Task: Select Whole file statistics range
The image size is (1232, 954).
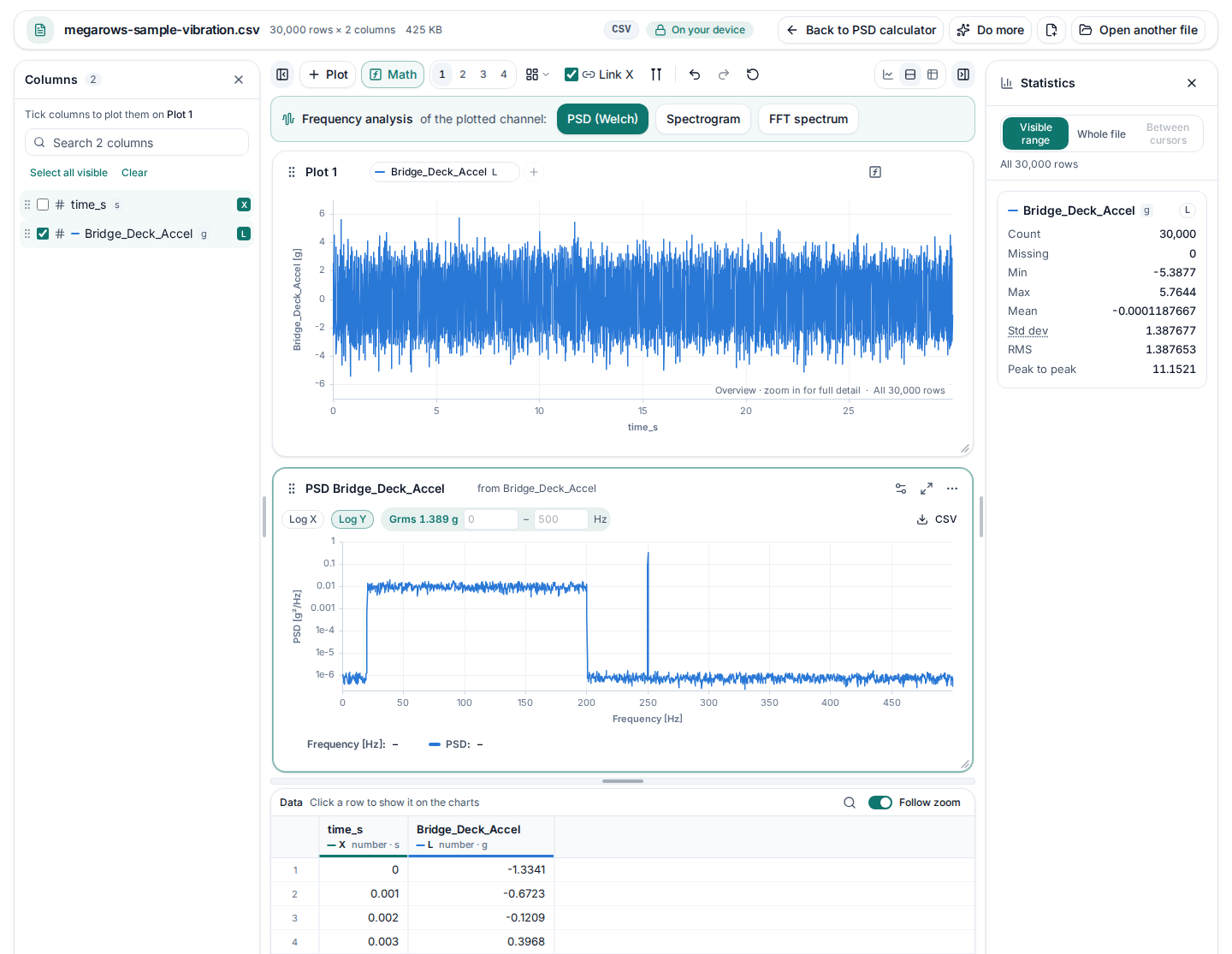Action: click(x=1101, y=134)
